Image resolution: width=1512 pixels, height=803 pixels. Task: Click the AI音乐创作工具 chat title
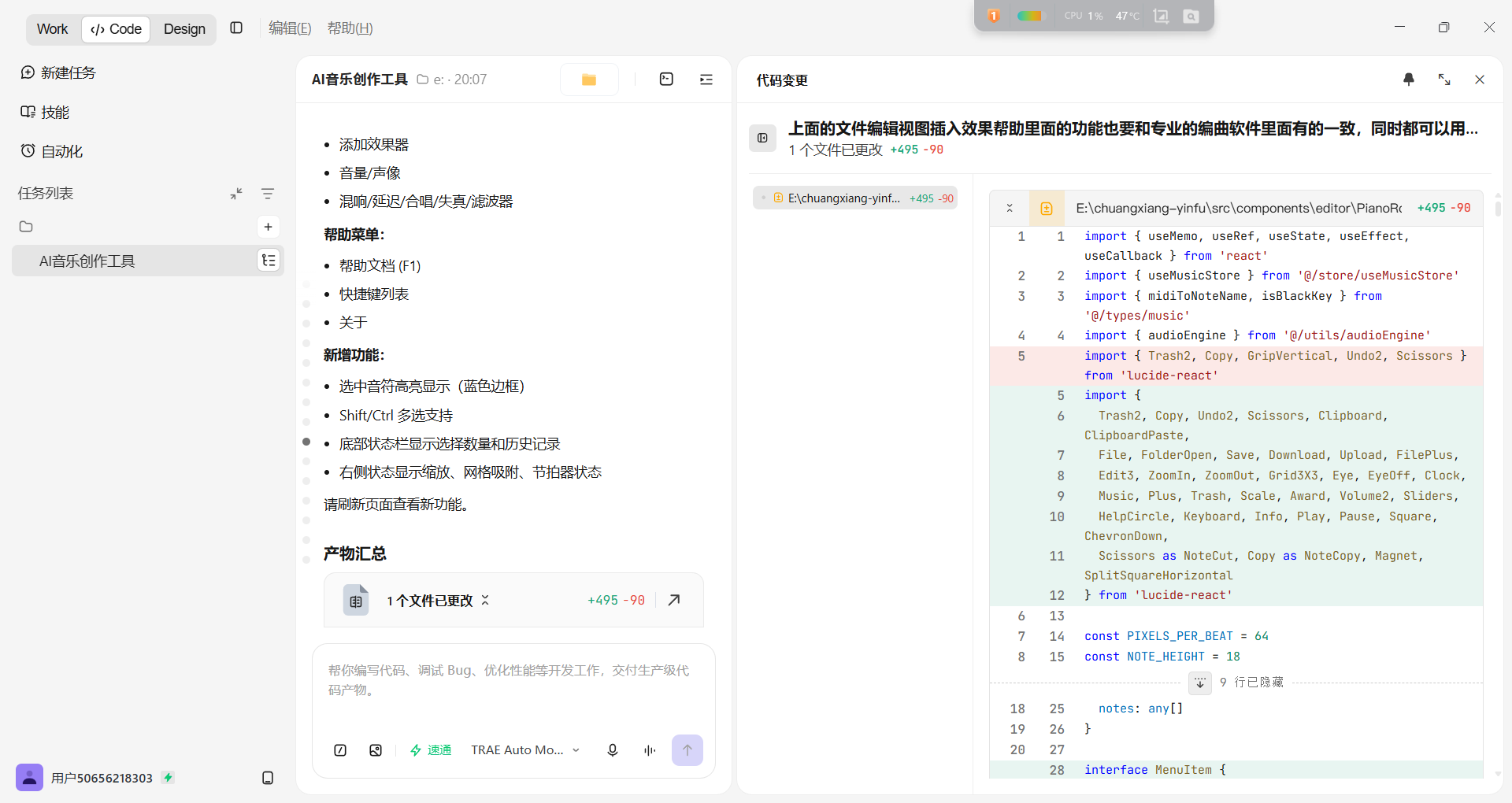pyautogui.click(x=360, y=80)
